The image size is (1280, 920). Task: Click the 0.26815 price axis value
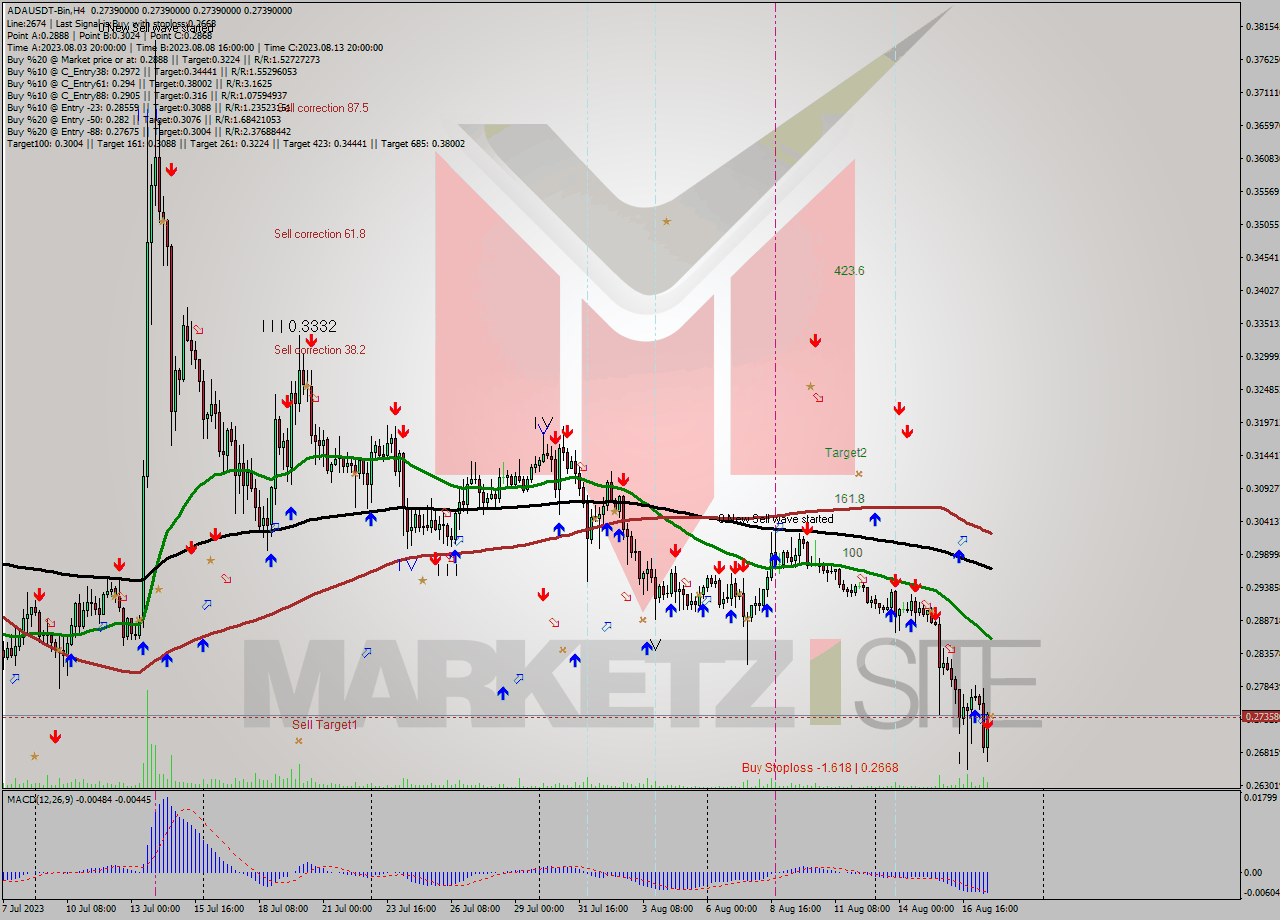(x=1263, y=753)
